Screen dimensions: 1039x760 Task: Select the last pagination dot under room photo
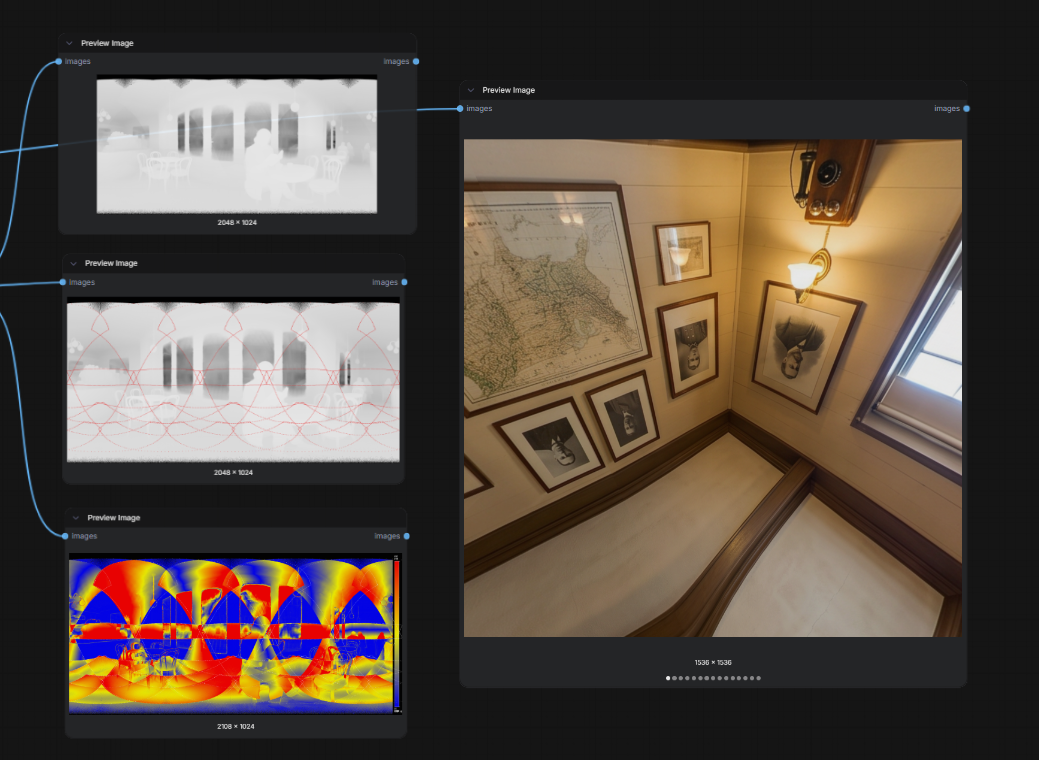tap(759, 678)
